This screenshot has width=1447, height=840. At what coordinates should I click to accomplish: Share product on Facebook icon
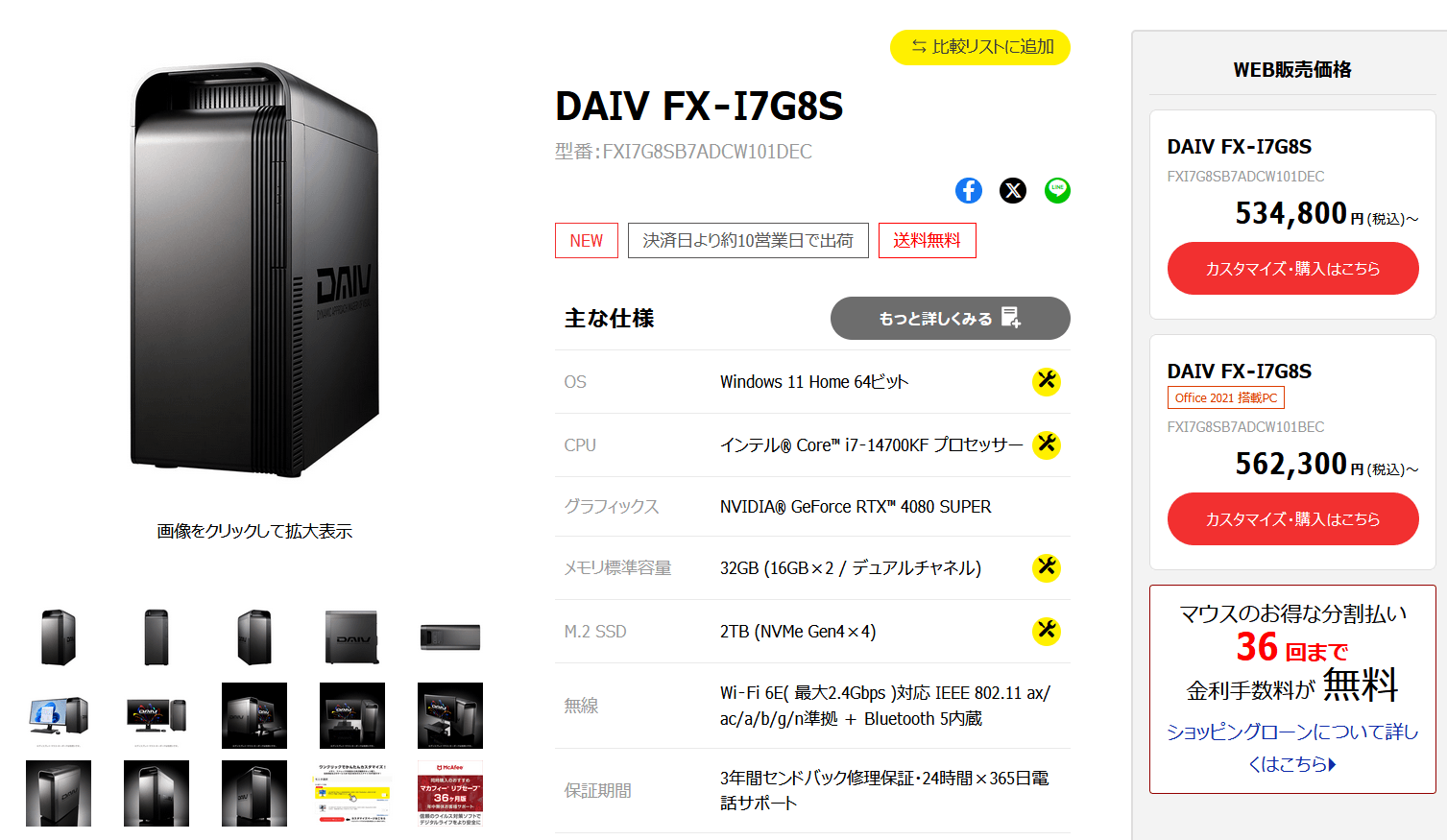[969, 190]
